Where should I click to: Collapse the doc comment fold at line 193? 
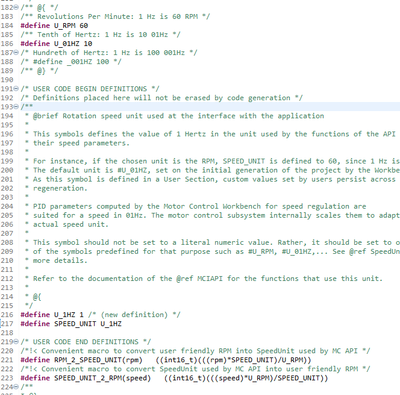(17, 107)
